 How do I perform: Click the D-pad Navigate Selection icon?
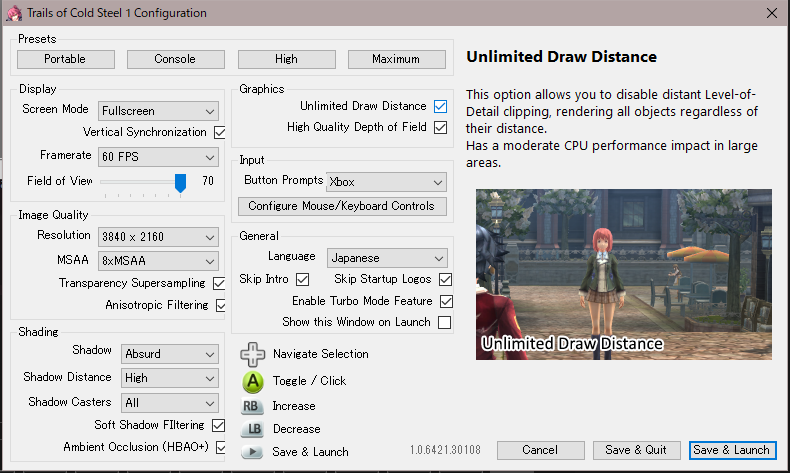(252, 354)
